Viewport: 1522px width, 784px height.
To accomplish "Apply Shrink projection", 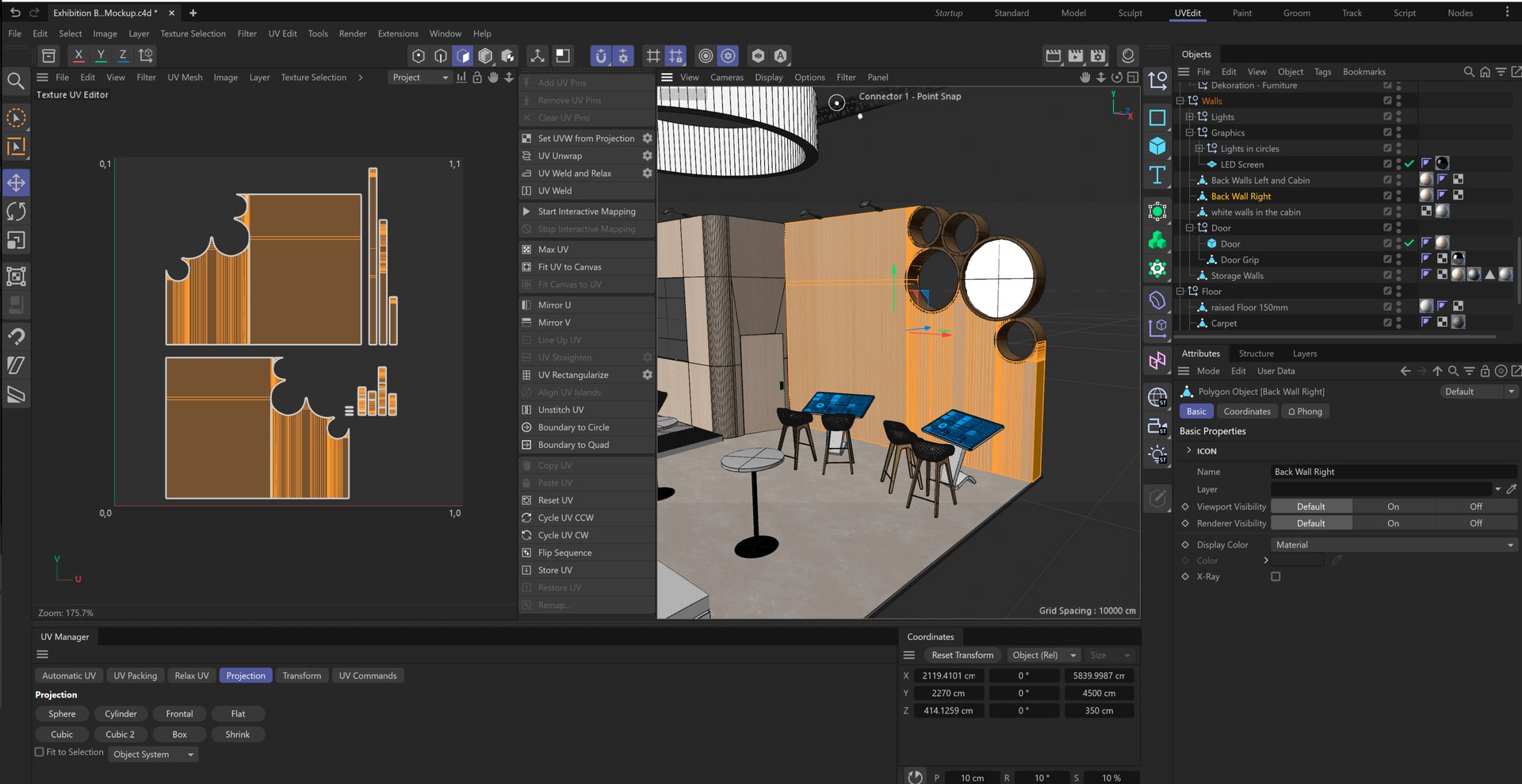I will tap(238, 734).
